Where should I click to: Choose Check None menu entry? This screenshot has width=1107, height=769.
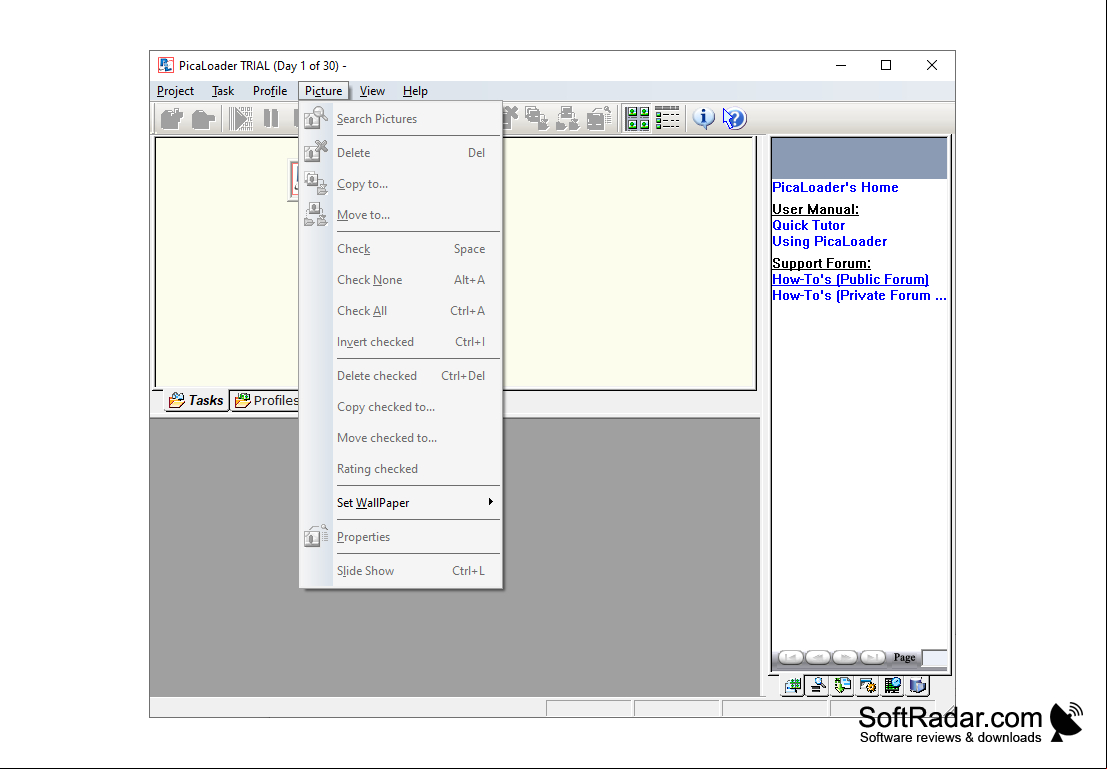[x=401, y=280]
